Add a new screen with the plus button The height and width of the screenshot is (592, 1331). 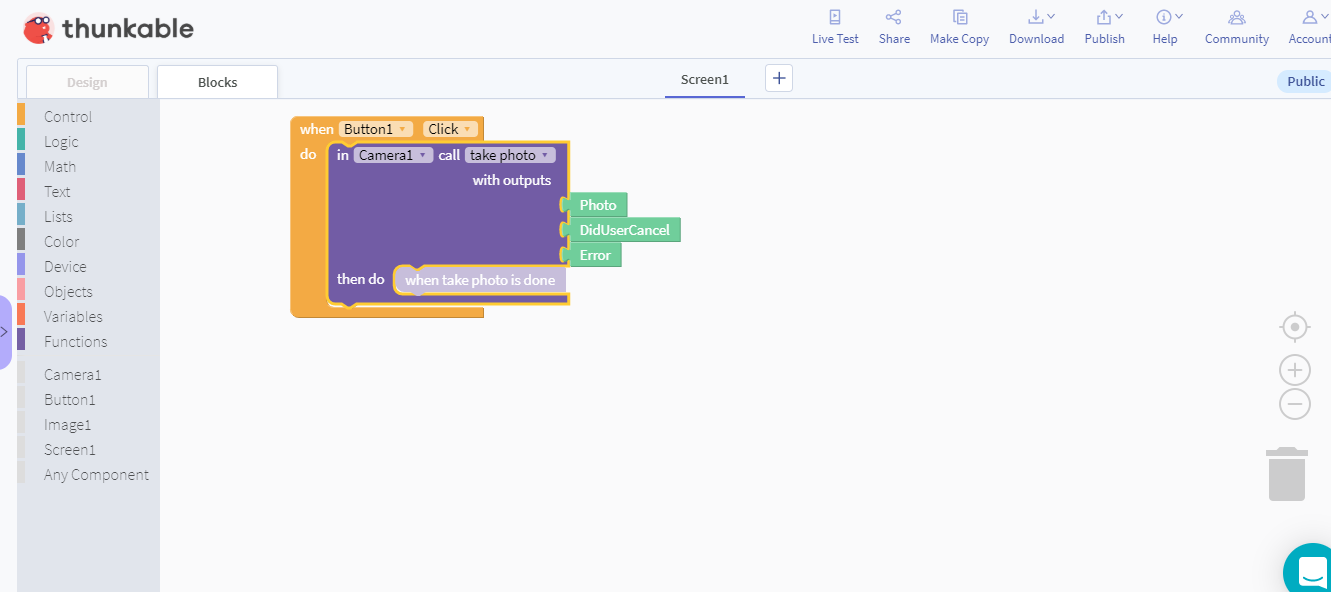(779, 77)
